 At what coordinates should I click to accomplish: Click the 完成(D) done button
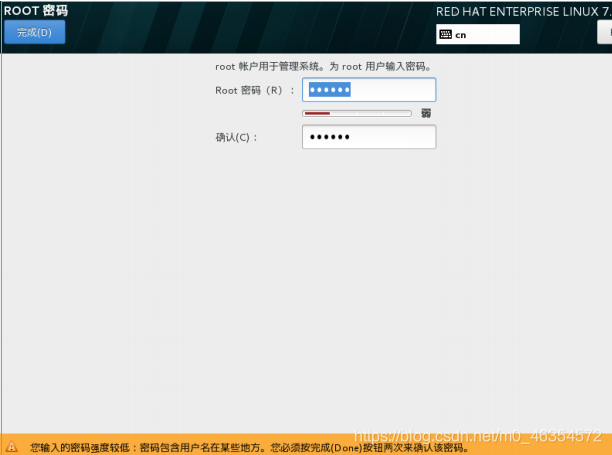(x=34, y=32)
